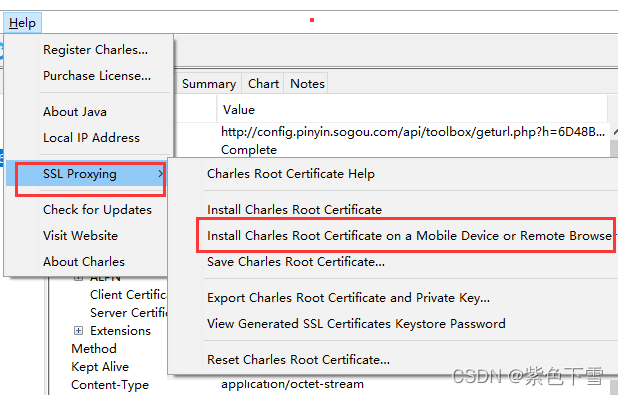Choose Purchase License... from Help menu

[x=97, y=76]
